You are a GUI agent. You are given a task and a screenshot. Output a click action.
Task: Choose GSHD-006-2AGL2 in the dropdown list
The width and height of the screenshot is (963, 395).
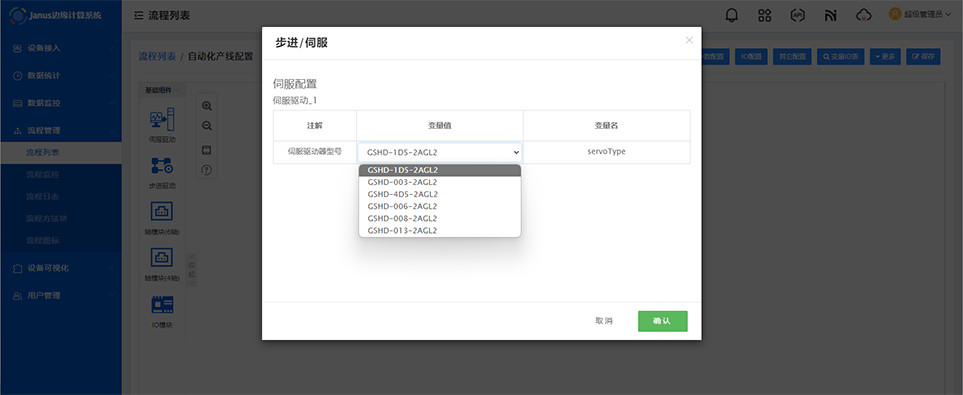[x=440, y=206]
